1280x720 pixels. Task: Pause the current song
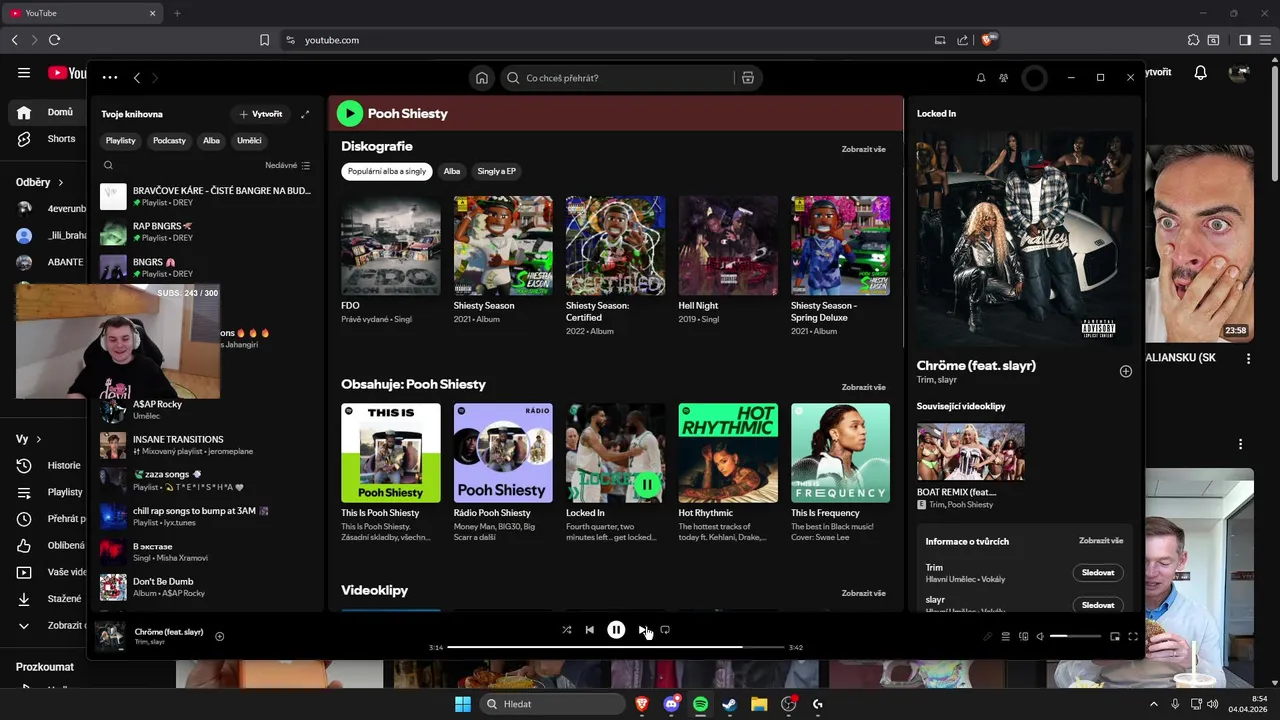point(616,630)
